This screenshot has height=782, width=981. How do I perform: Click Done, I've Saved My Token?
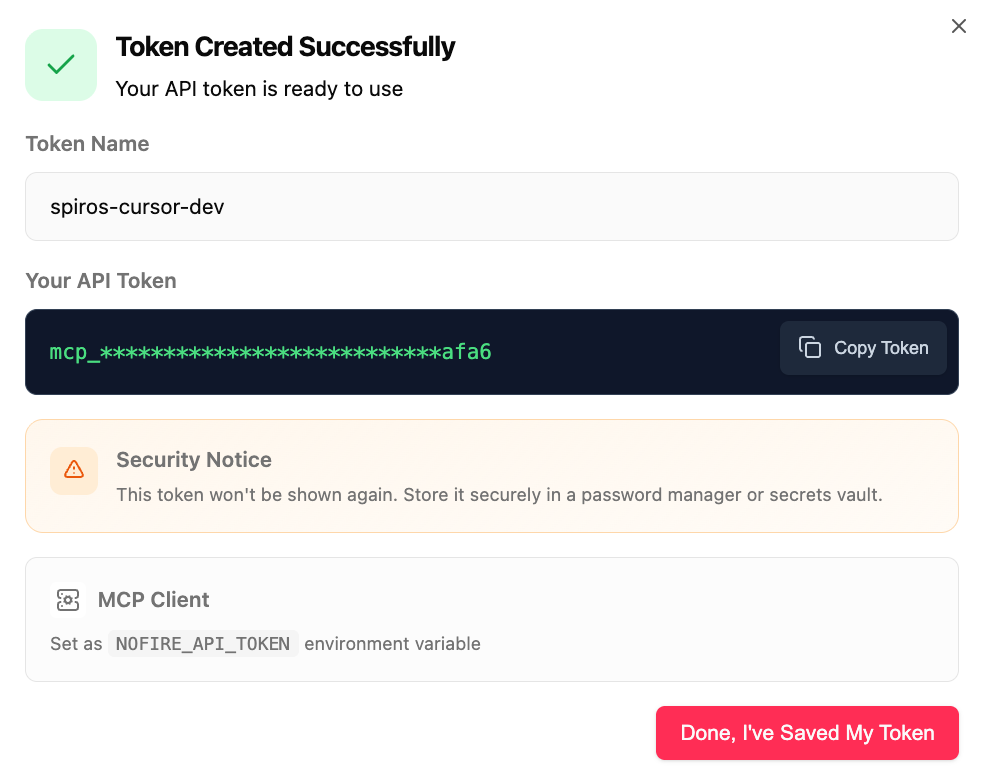pos(807,732)
